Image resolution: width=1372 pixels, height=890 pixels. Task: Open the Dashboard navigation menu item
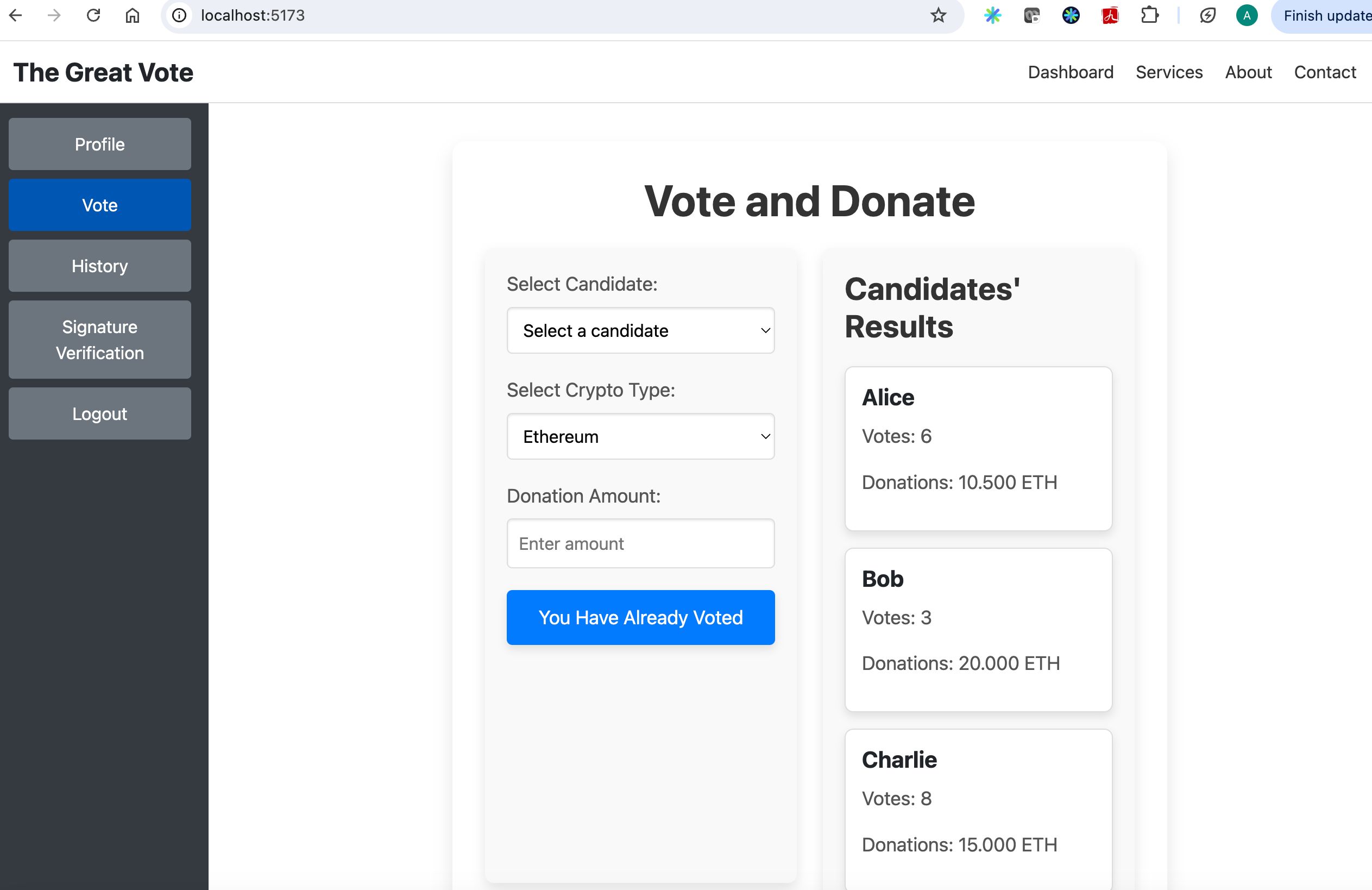[1071, 71]
